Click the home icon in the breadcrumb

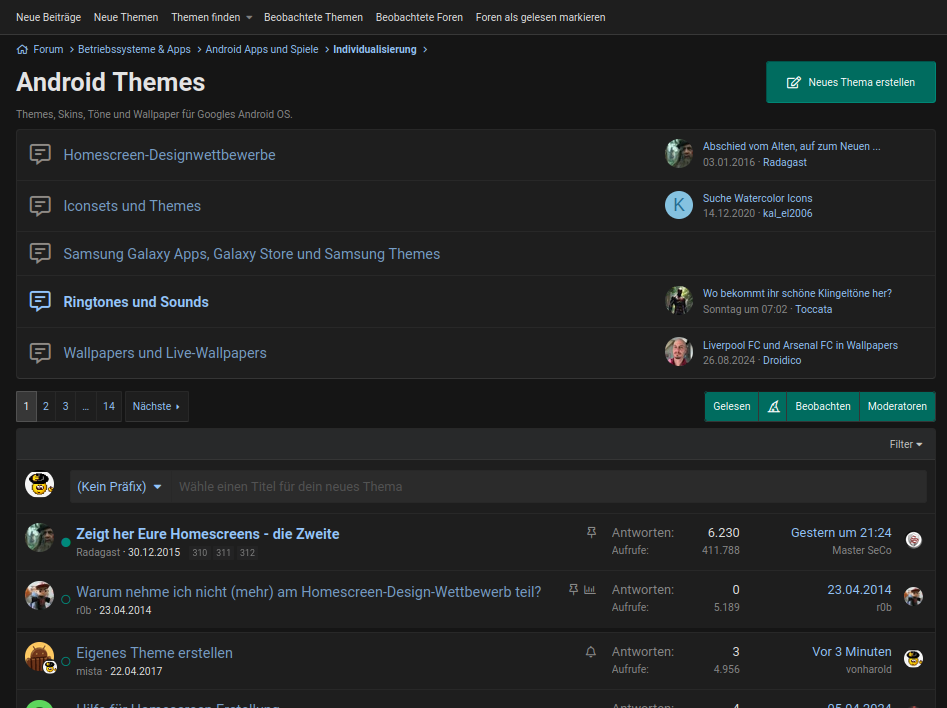coord(22,50)
